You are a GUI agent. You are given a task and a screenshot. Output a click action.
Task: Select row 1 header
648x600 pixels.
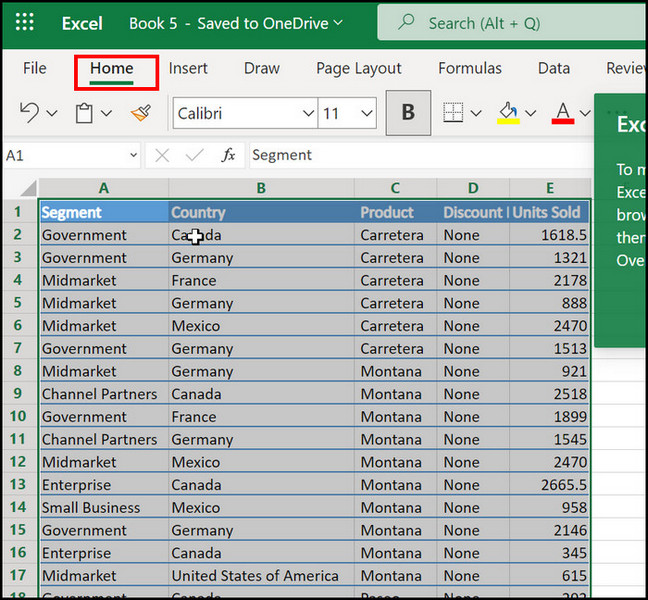tap(18, 212)
